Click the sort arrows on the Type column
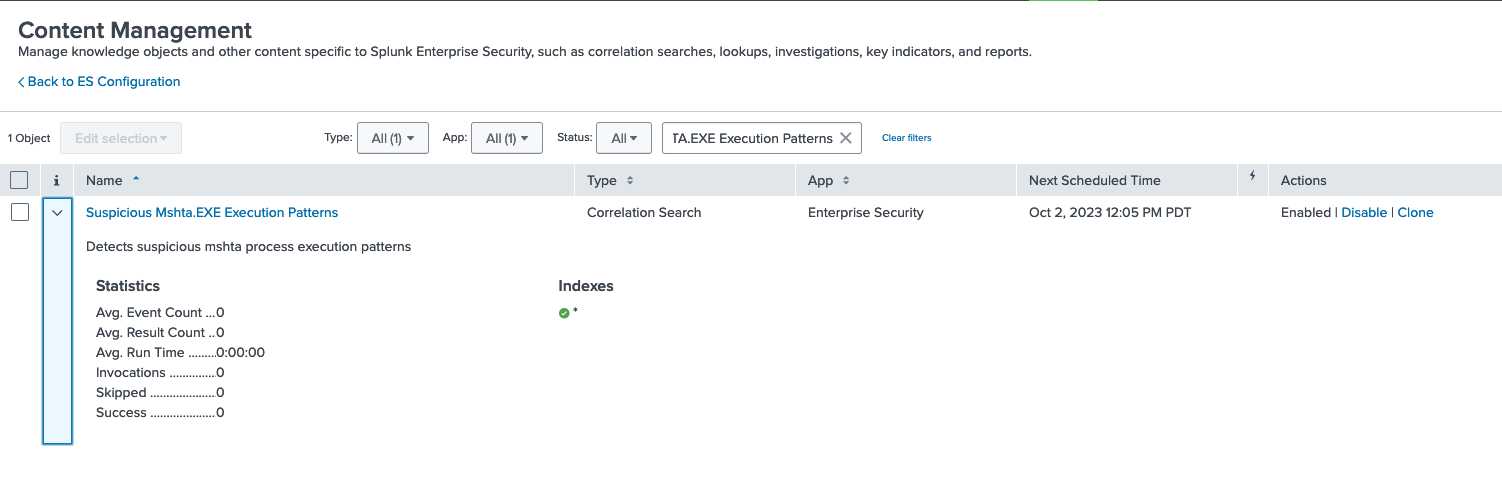Screen dimensions: 1502x483 630,181
